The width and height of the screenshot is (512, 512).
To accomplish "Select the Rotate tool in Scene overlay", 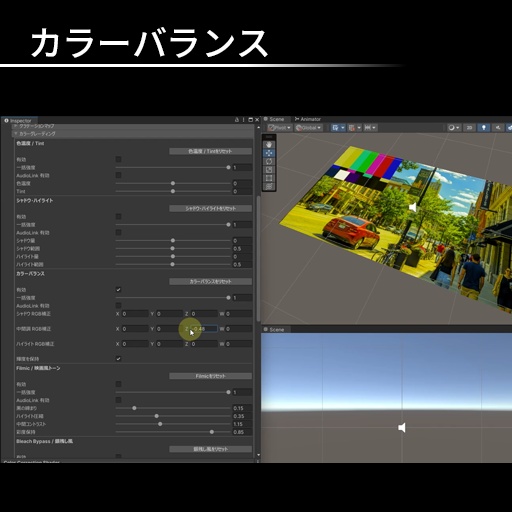I will point(269,161).
